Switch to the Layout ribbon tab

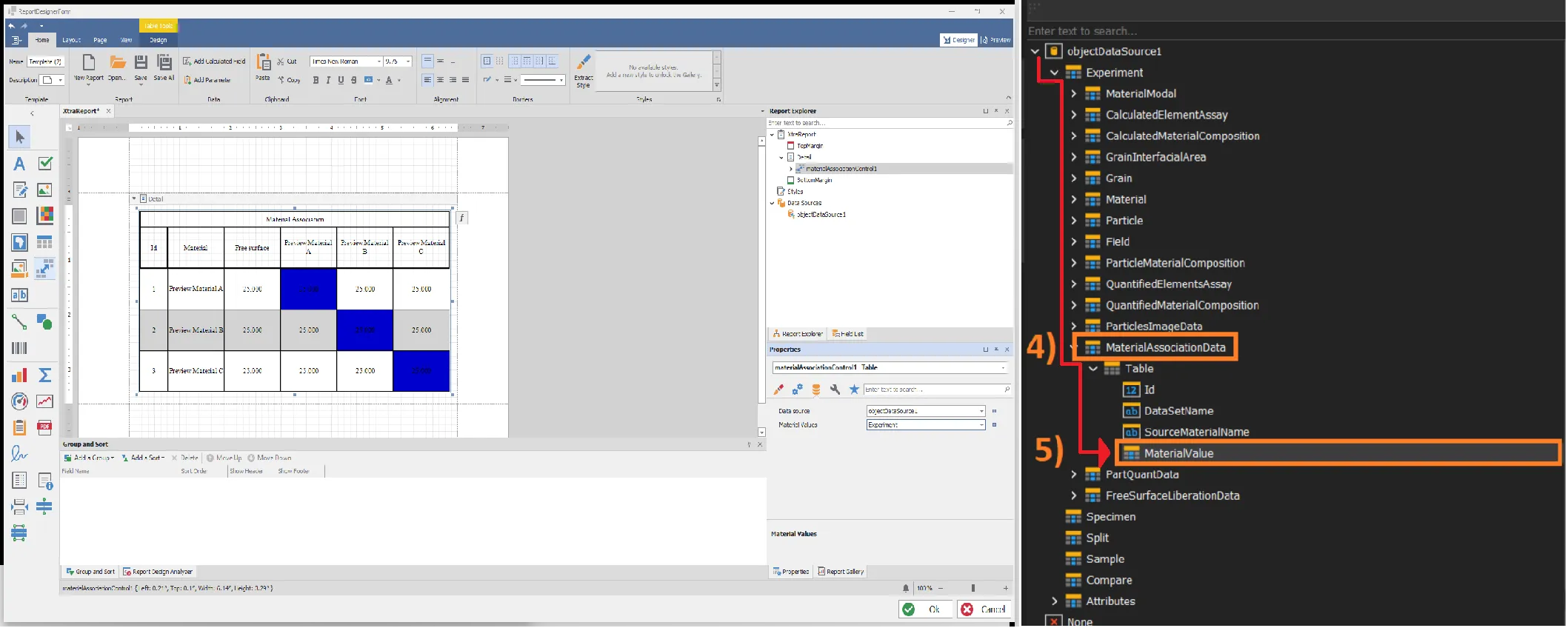[72, 40]
